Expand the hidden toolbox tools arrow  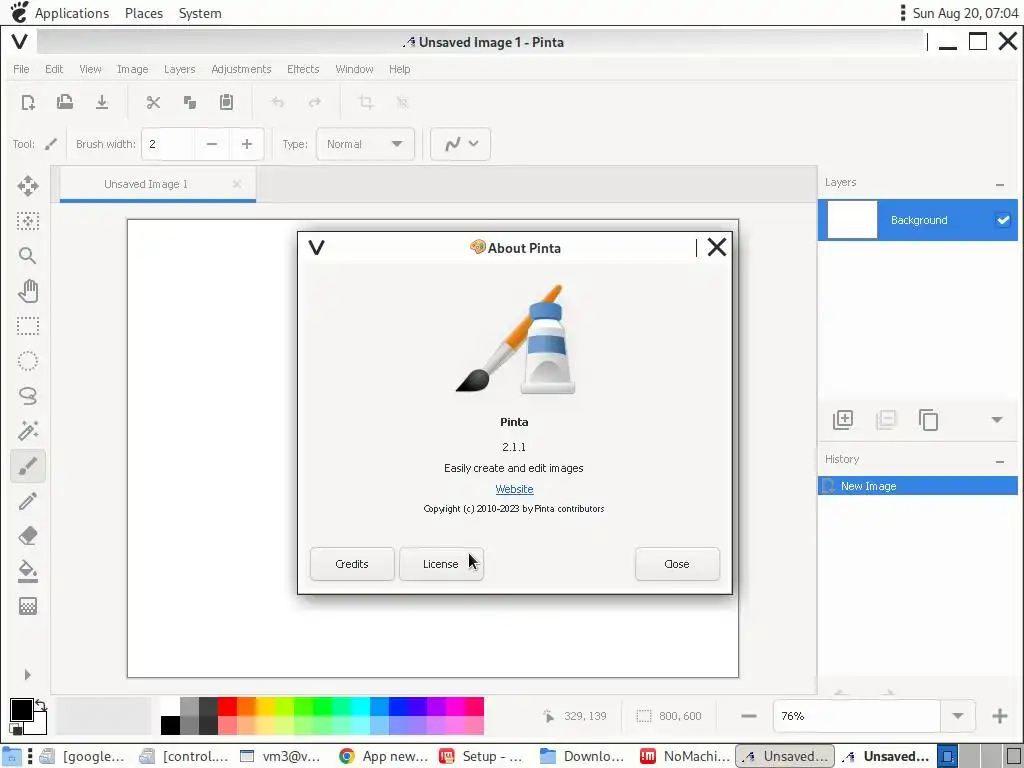coord(27,675)
